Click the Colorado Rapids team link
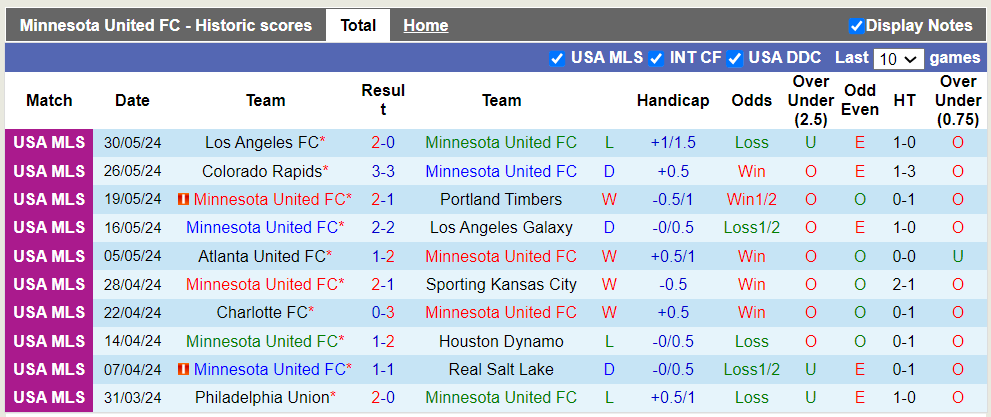 [x=261, y=171]
